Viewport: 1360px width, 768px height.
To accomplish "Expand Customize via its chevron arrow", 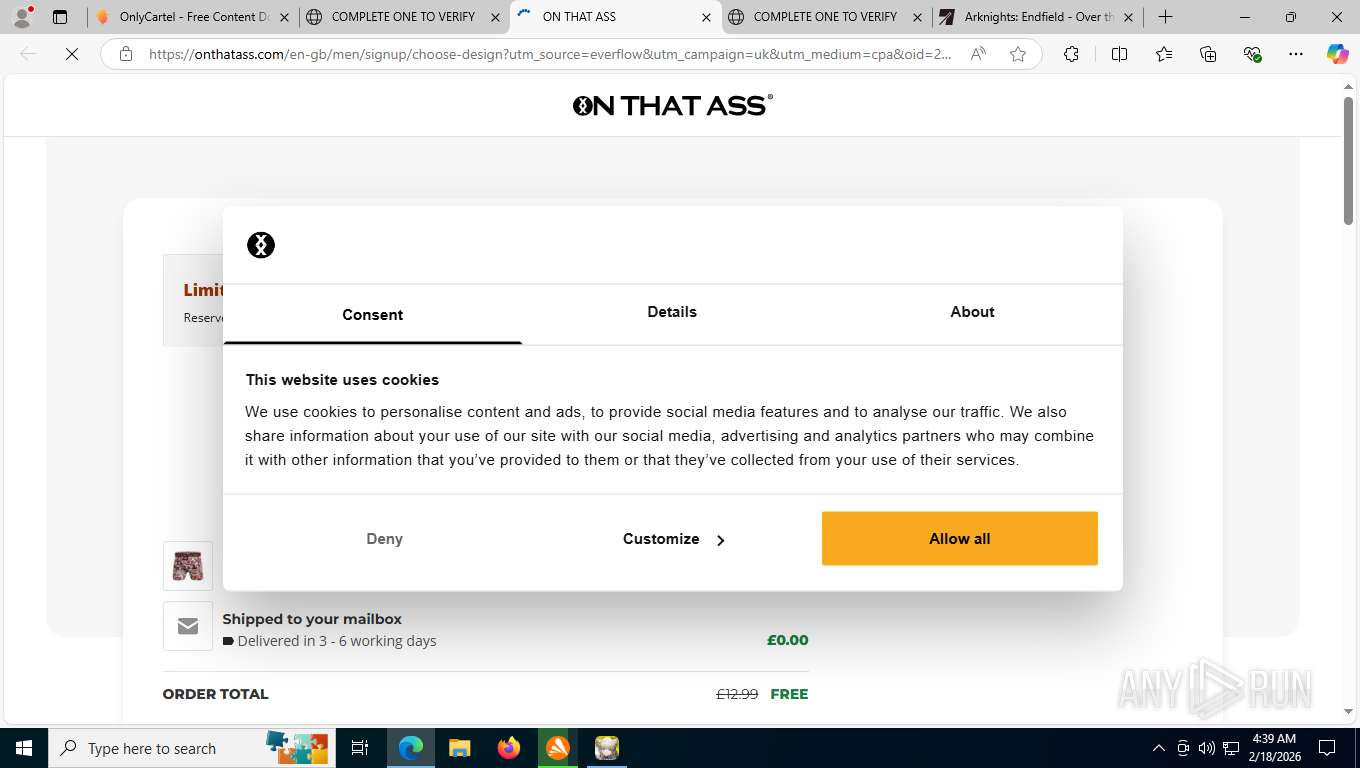I will tap(720, 540).
